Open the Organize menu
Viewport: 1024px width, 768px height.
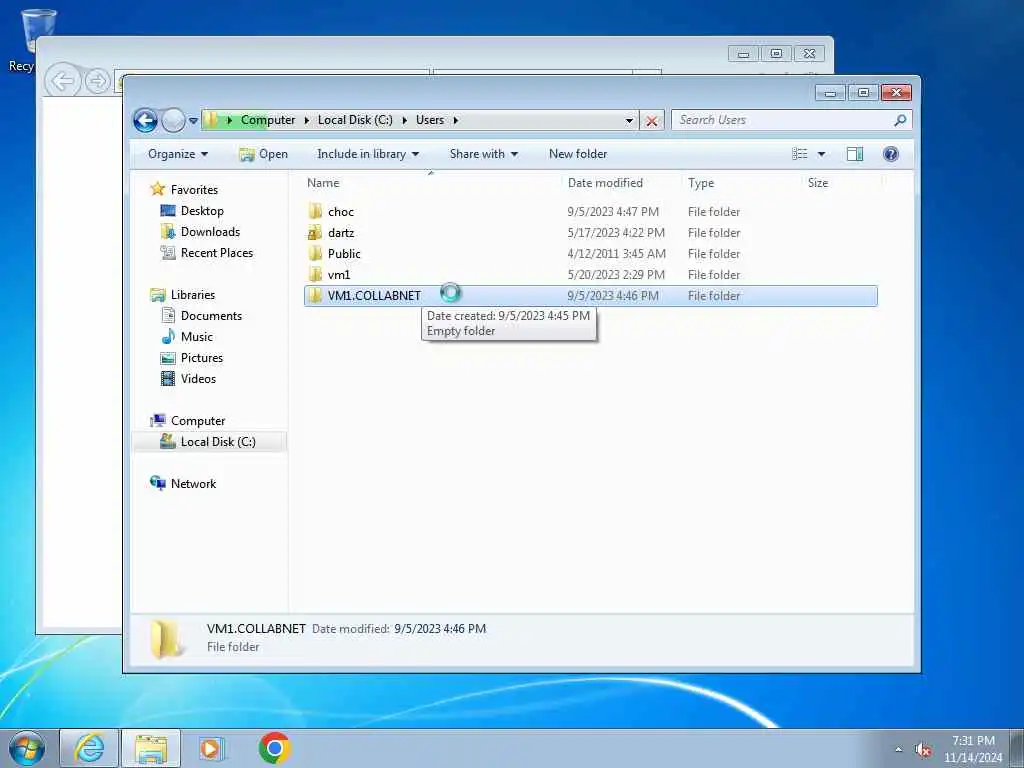tap(178, 154)
